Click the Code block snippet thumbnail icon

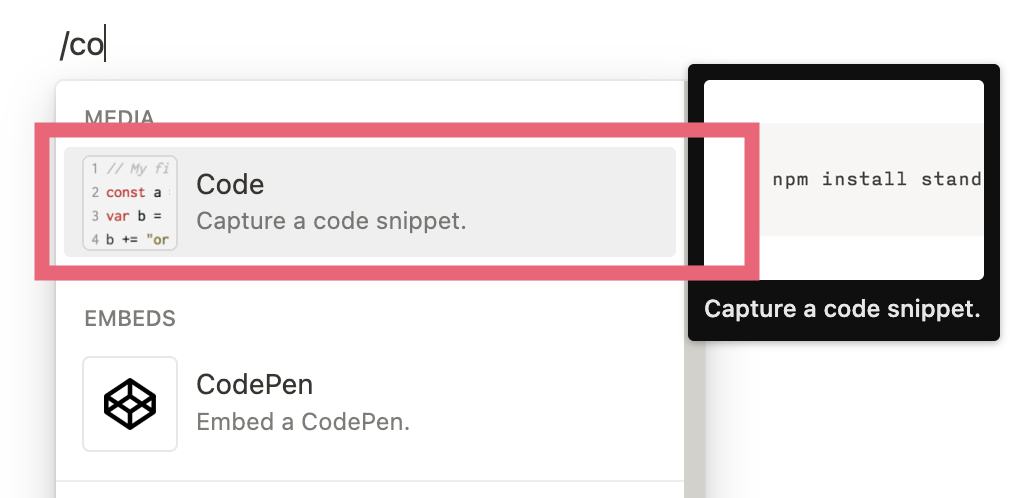130,202
